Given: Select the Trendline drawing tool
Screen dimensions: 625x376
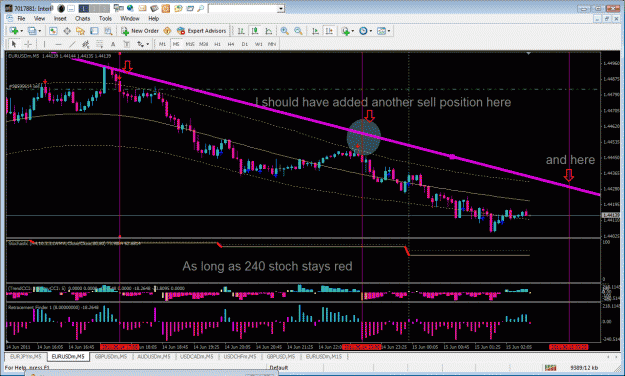Looking at the screenshot, I should pyautogui.click(x=72, y=44).
